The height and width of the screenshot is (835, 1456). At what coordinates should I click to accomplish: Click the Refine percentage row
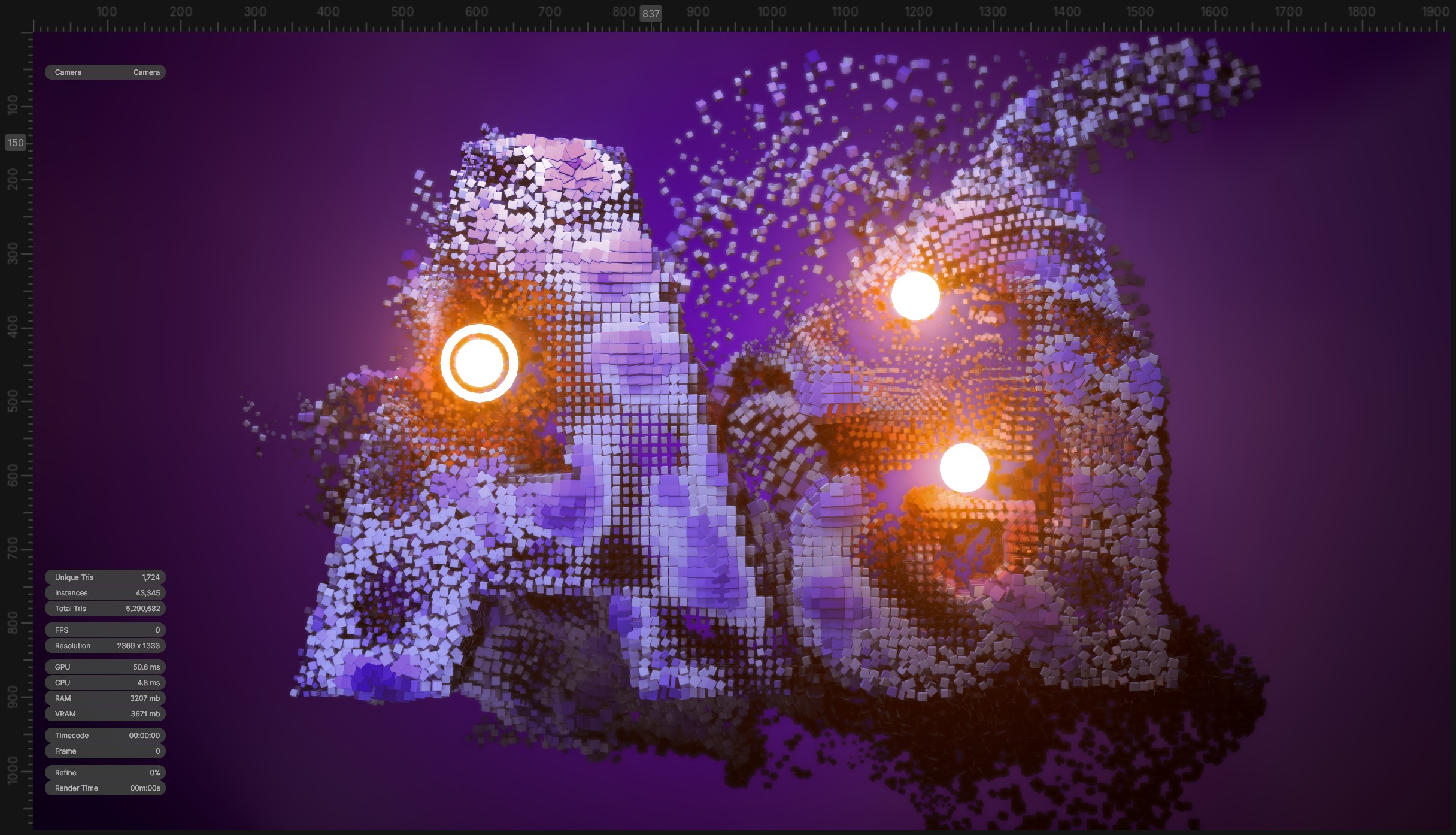click(105, 773)
